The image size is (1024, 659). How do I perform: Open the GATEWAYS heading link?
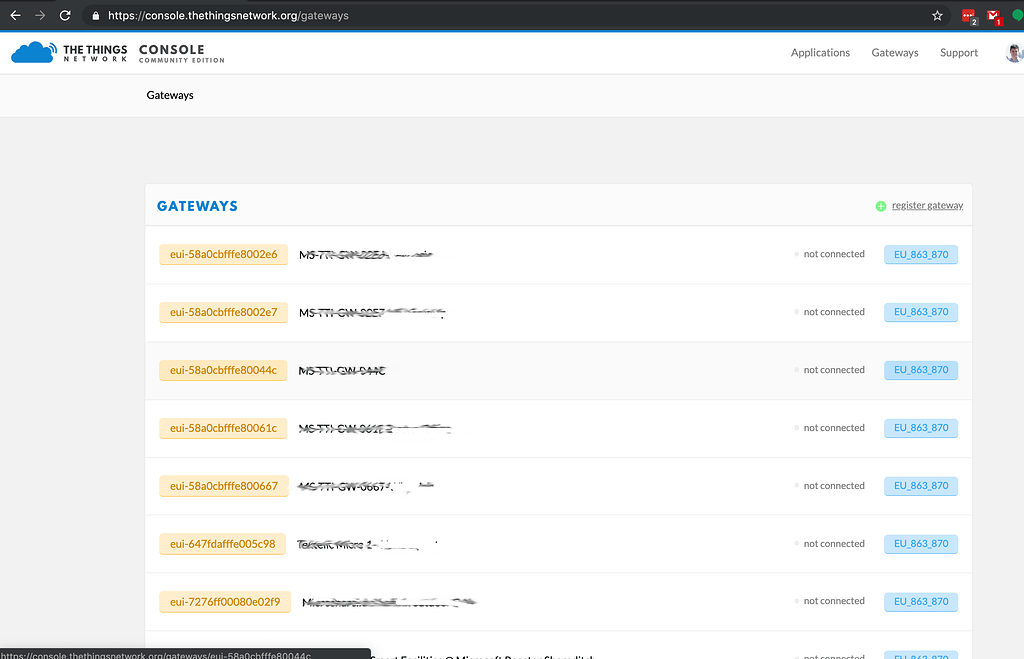(197, 205)
